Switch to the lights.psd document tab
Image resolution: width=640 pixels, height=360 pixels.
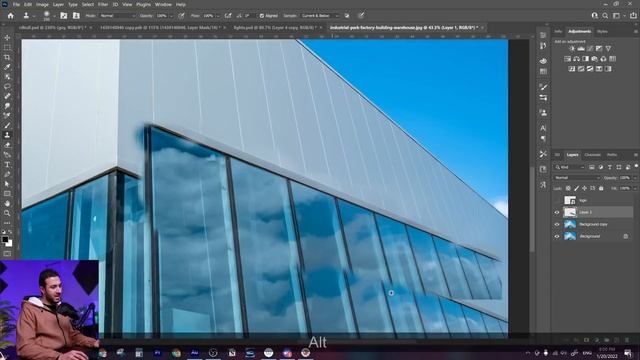tap(275, 28)
